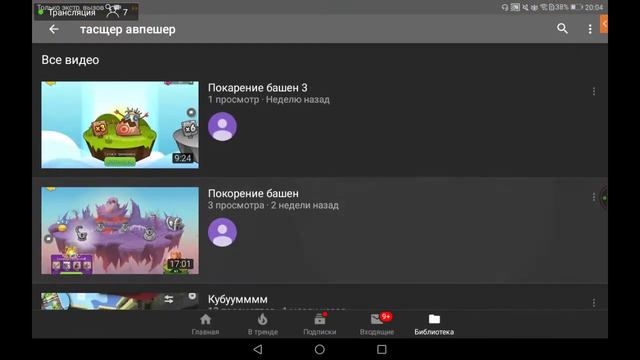Viewport: 640px width, 360px height.
Task: Tap the Android recent apps square button
Action: point(382,349)
